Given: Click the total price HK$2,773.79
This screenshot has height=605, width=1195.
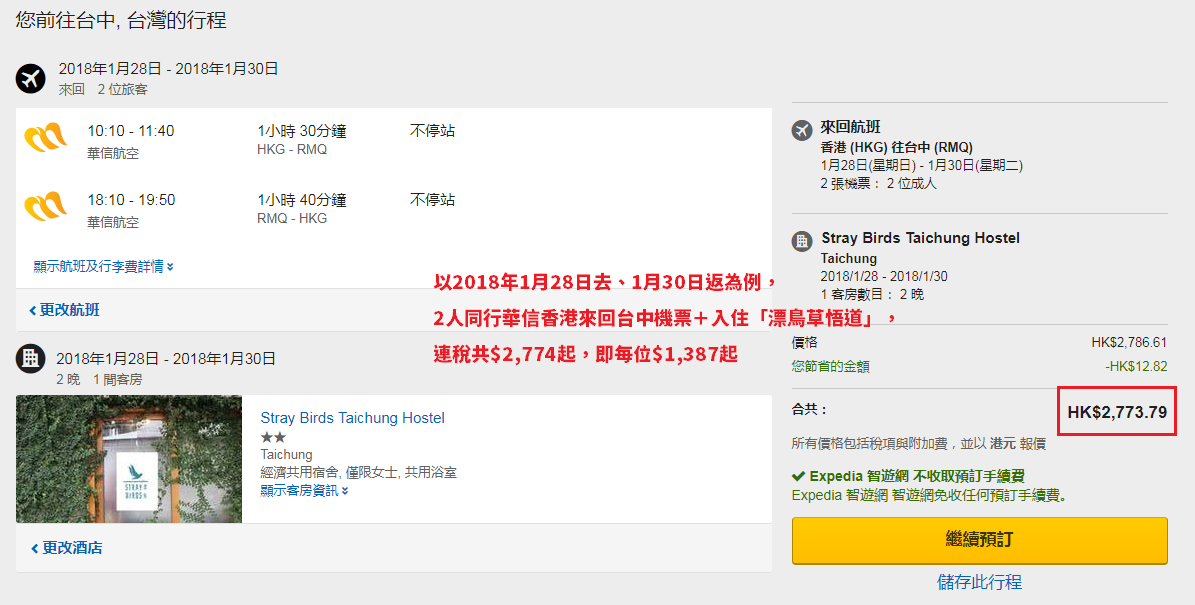Looking at the screenshot, I should (x=1117, y=412).
